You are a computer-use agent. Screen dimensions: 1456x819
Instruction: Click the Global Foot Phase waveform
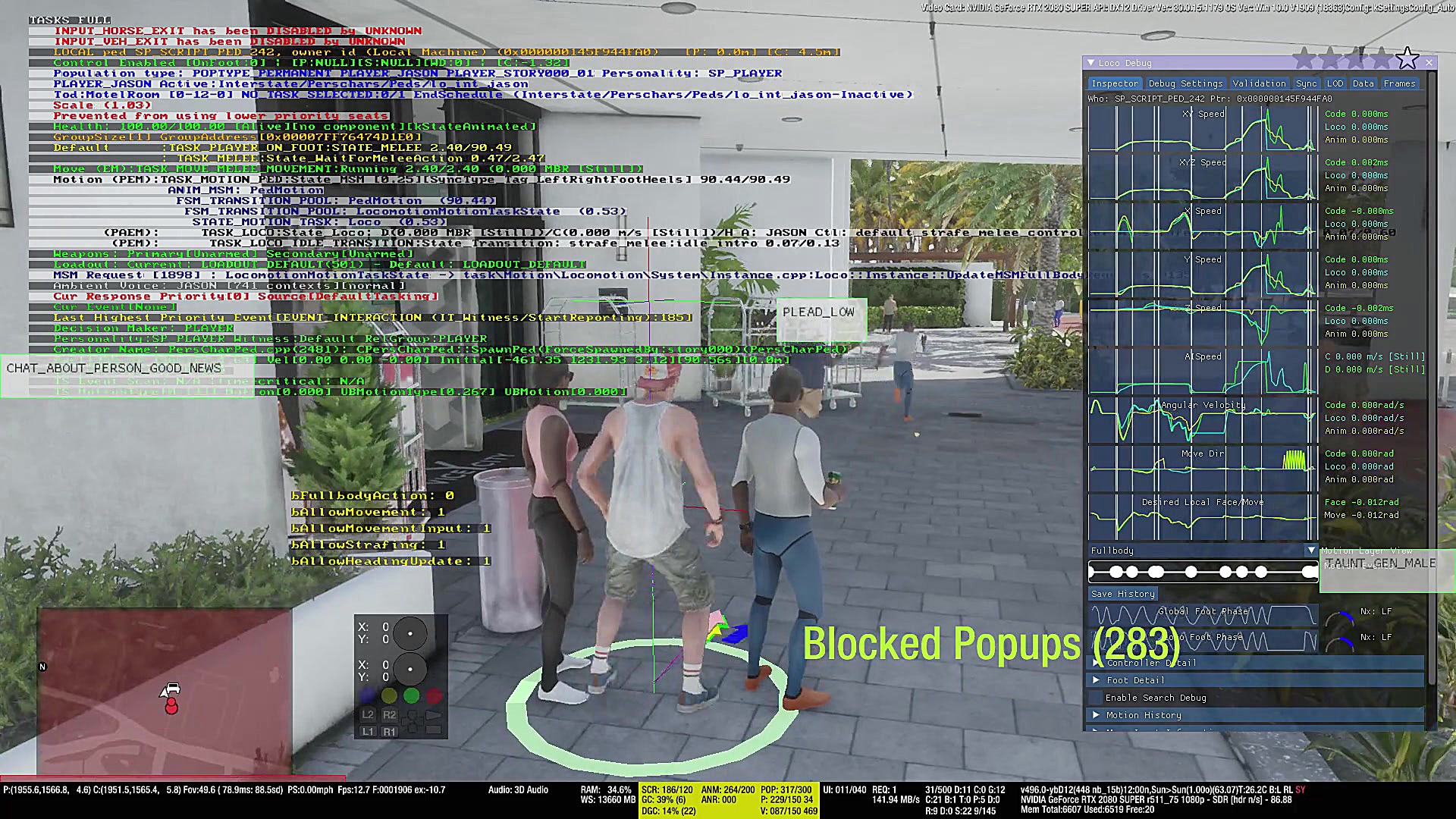tap(1203, 615)
